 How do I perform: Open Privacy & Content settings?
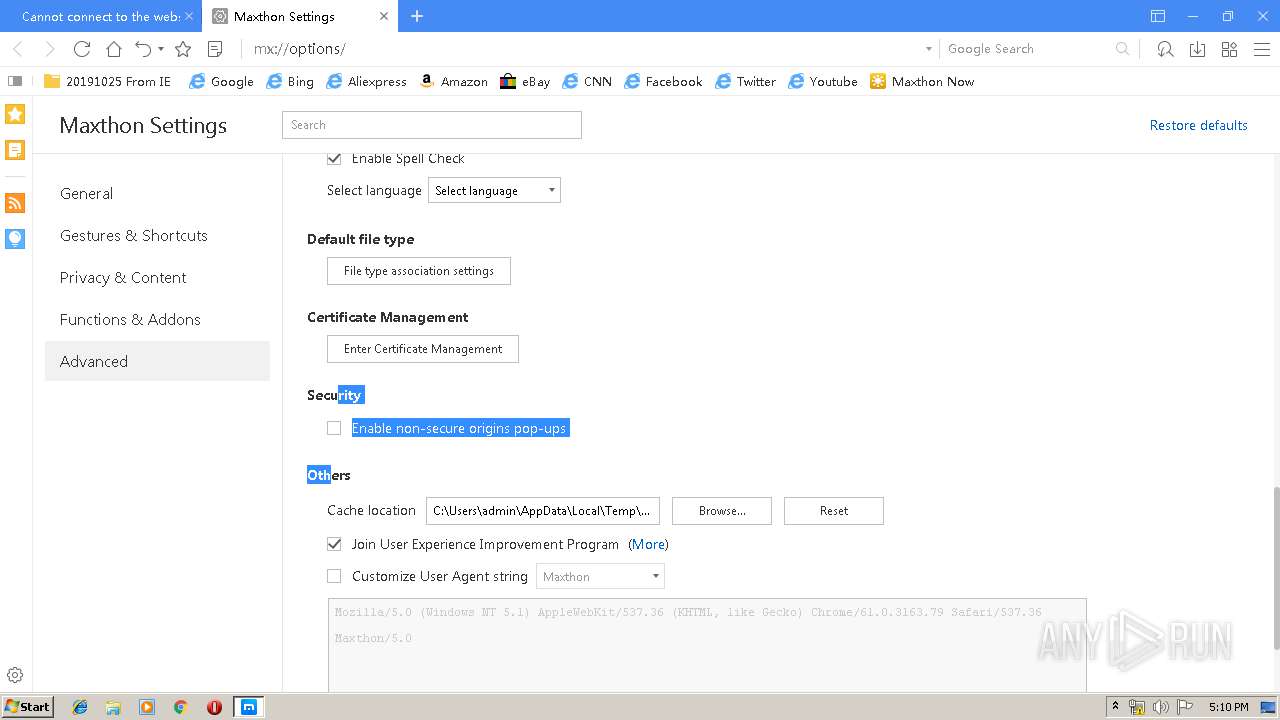[x=157, y=277]
